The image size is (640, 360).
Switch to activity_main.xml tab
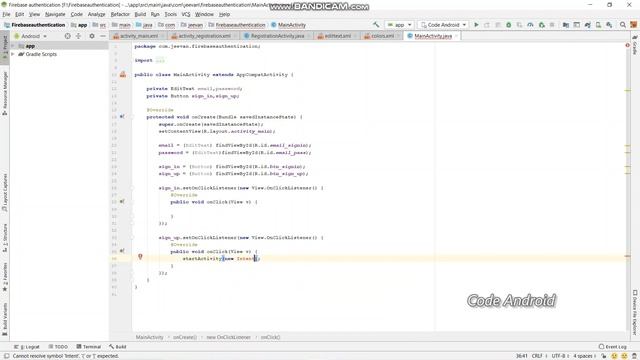(139, 36)
